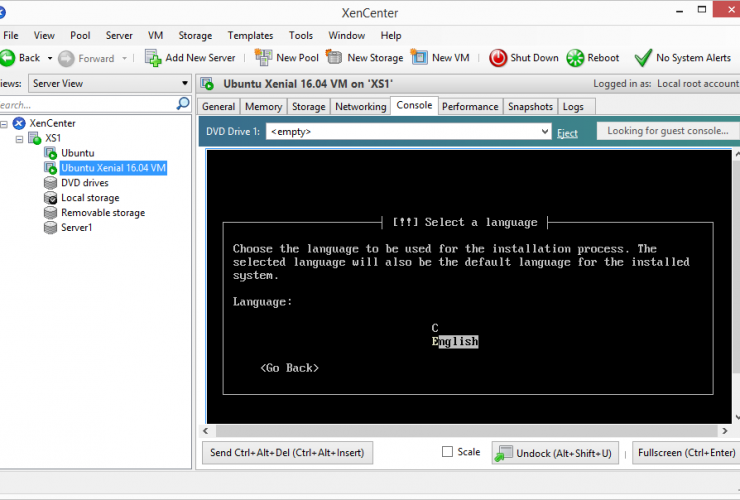Screen dimensions: 740x500
Task: Open the No System Alerts indicator
Action: coord(643,58)
